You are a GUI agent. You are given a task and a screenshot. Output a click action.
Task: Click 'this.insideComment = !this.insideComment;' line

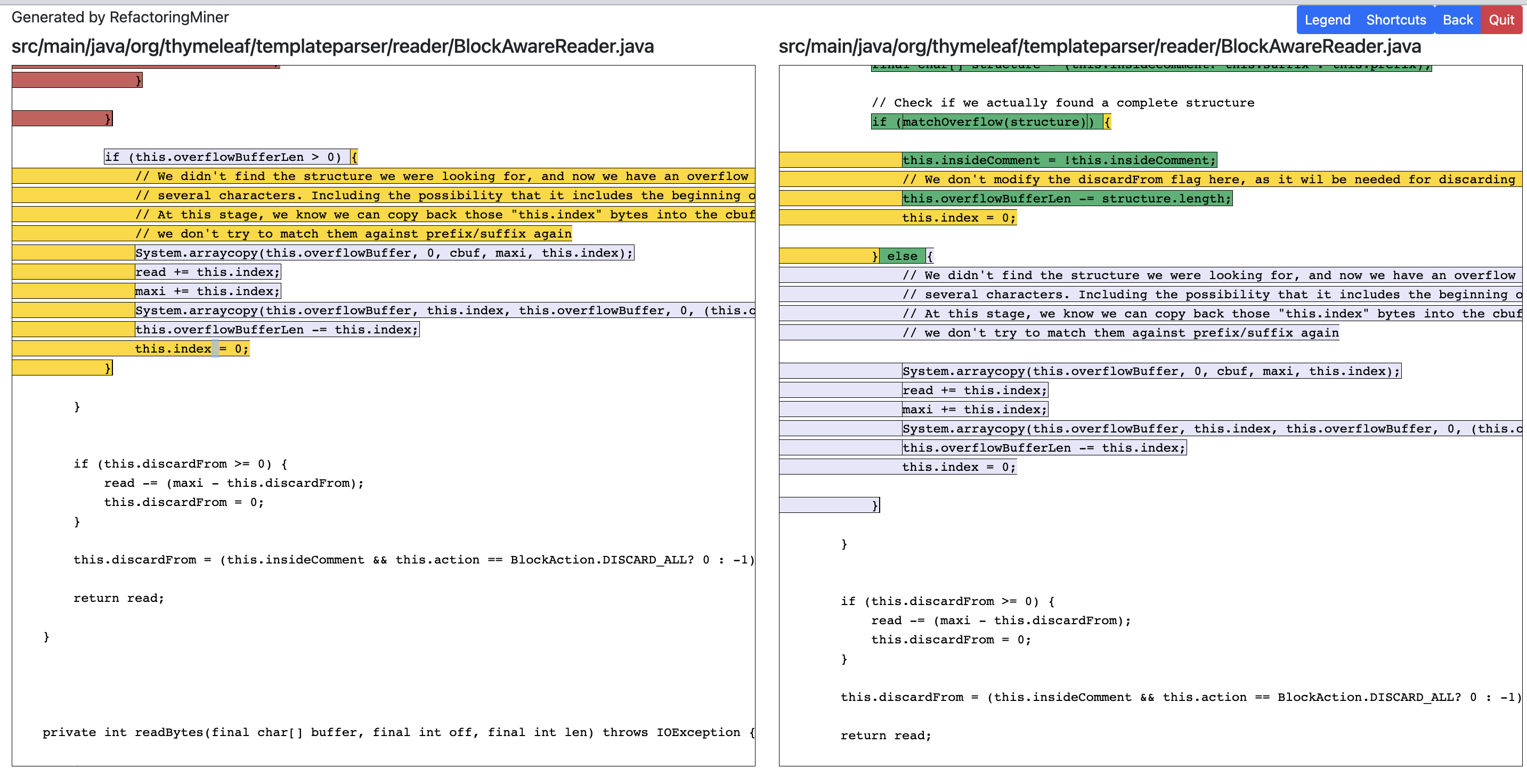[1059, 160]
